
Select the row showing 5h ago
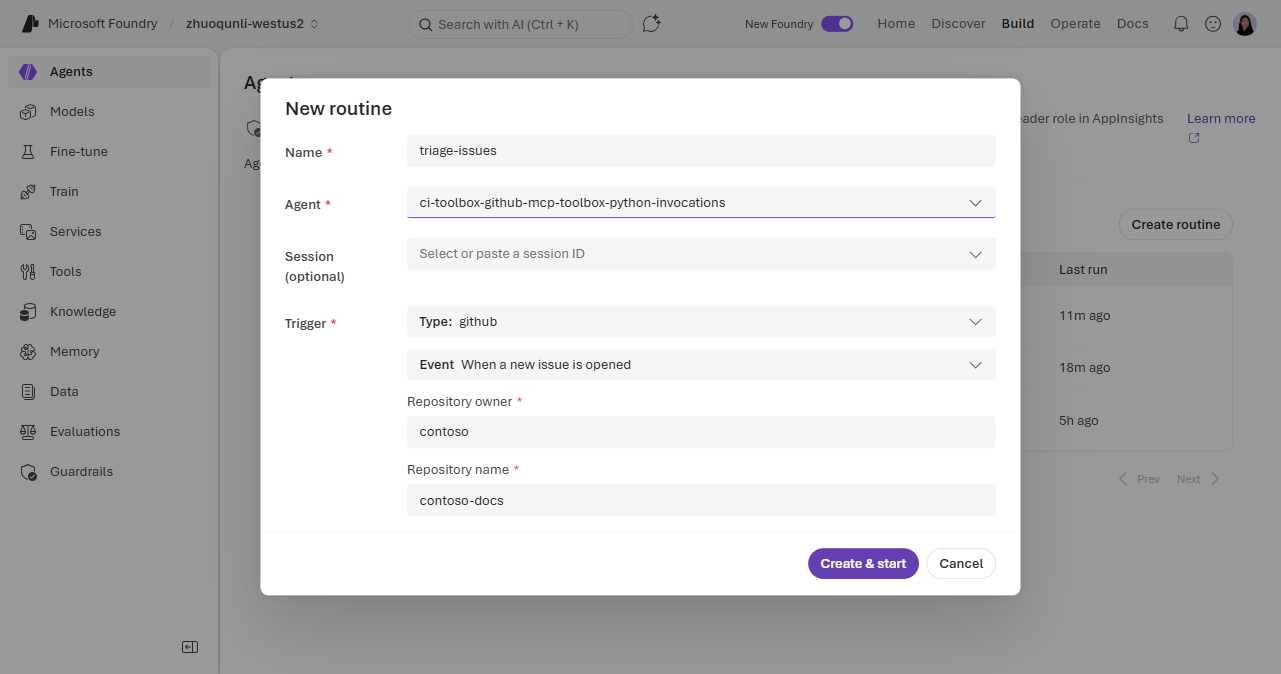pyautogui.click(x=1126, y=421)
